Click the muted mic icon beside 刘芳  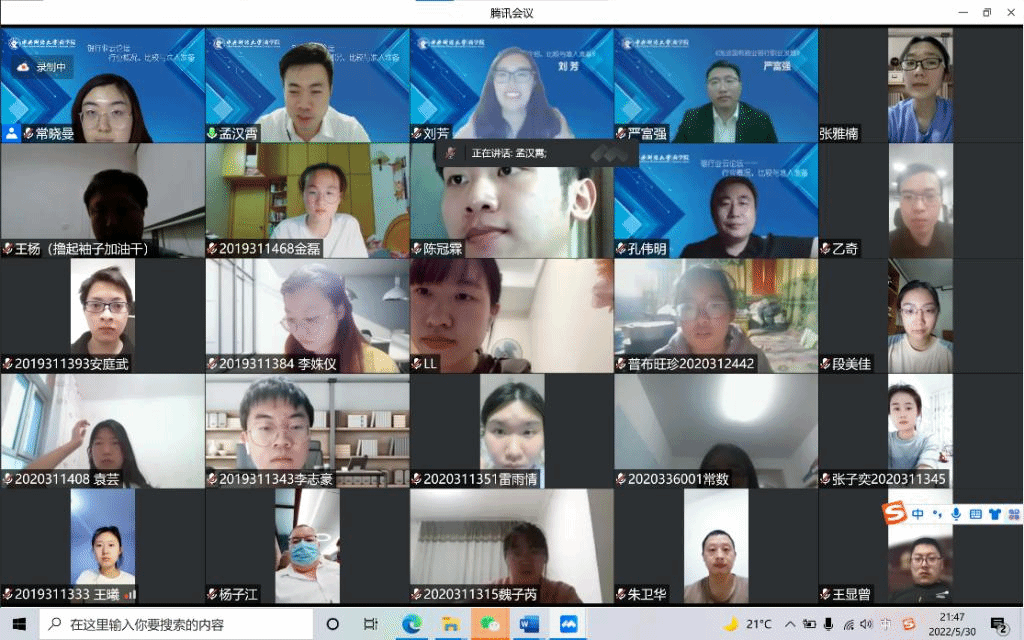pos(416,133)
